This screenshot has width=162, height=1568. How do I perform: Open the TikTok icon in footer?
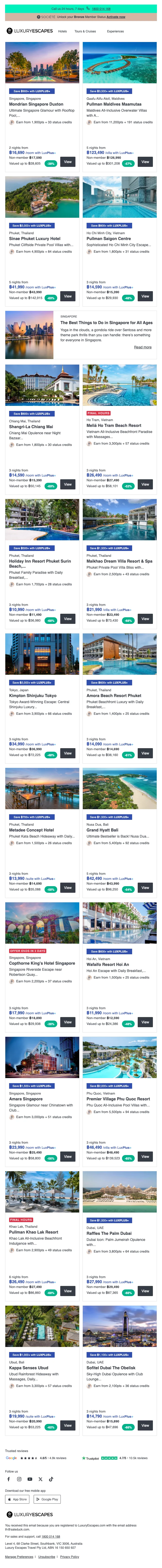pos(51,1479)
